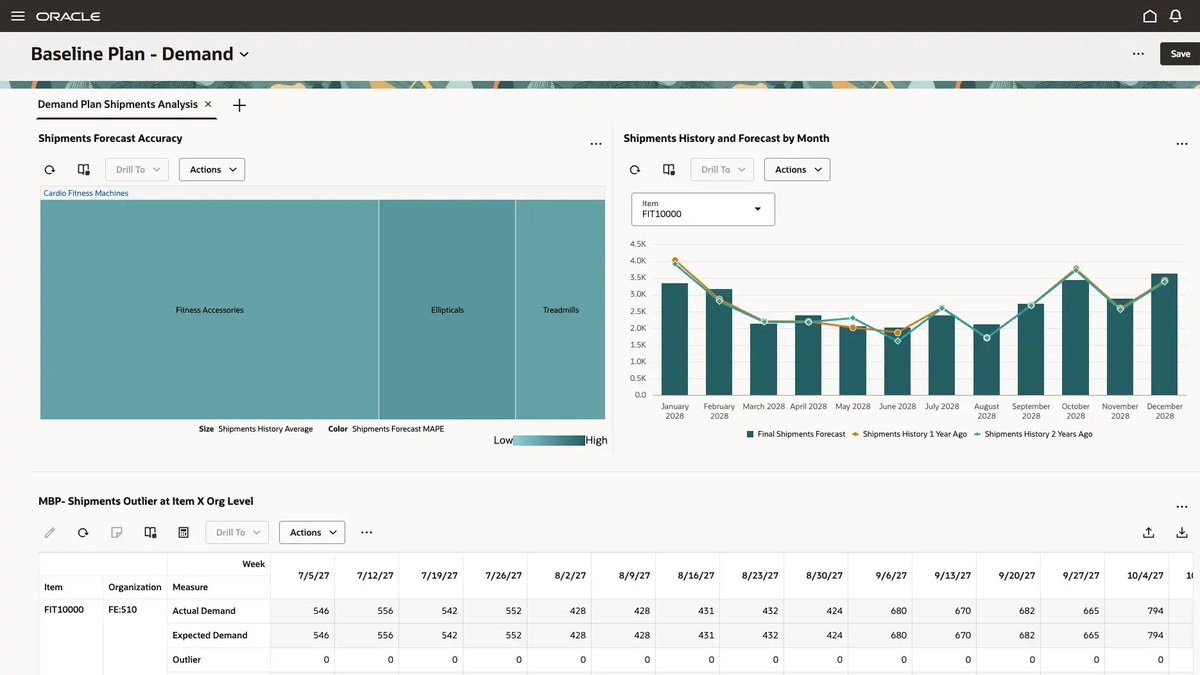Viewport: 1200px width, 675px height.
Task: Refresh Shipments Forecast Accuracy panel
Action: (49, 170)
